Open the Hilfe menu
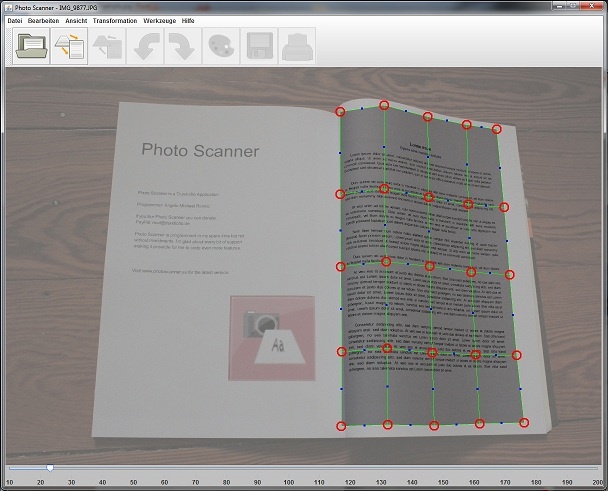 pos(188,21)
